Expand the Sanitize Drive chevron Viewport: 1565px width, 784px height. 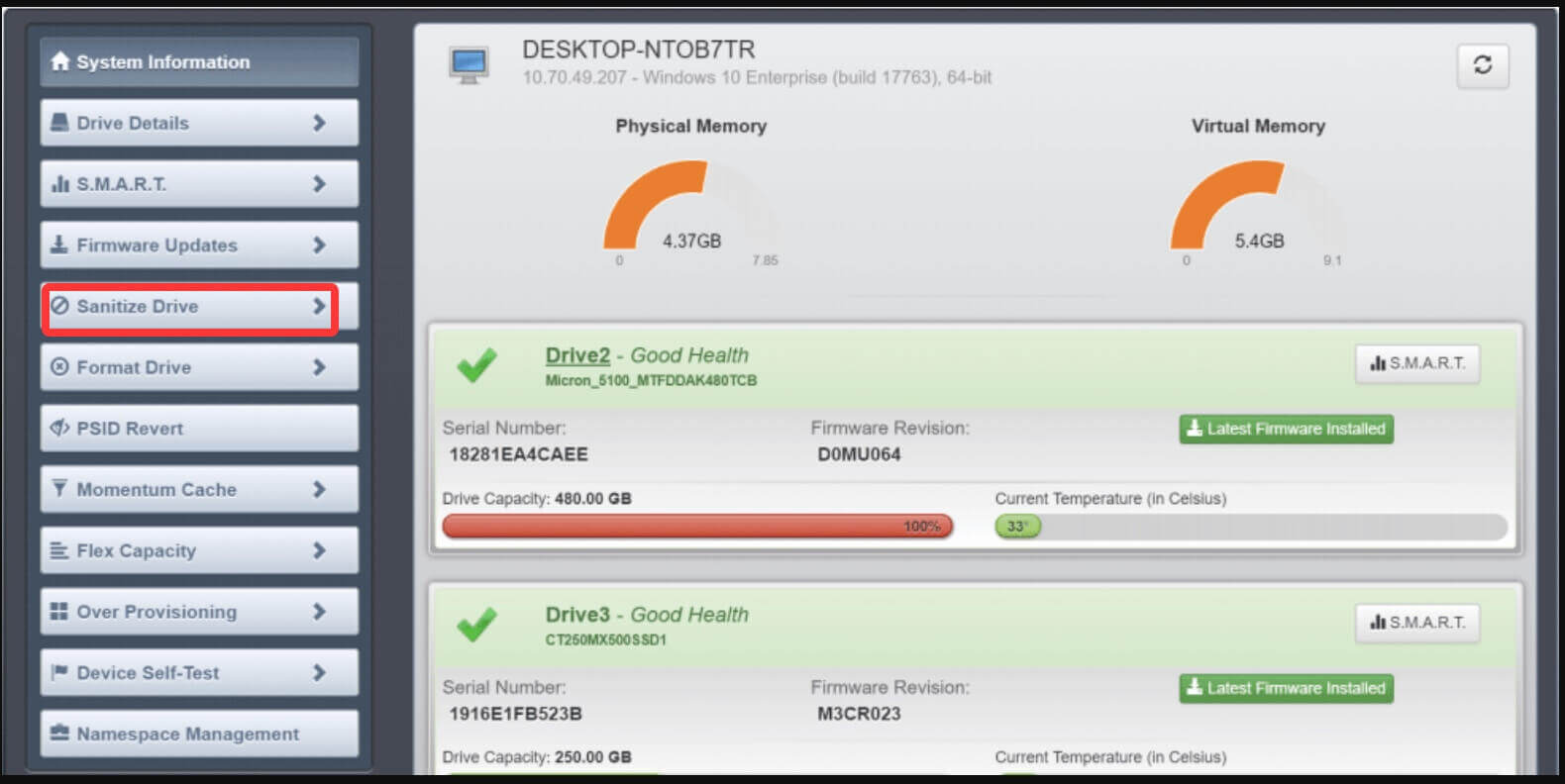[319, 306]
